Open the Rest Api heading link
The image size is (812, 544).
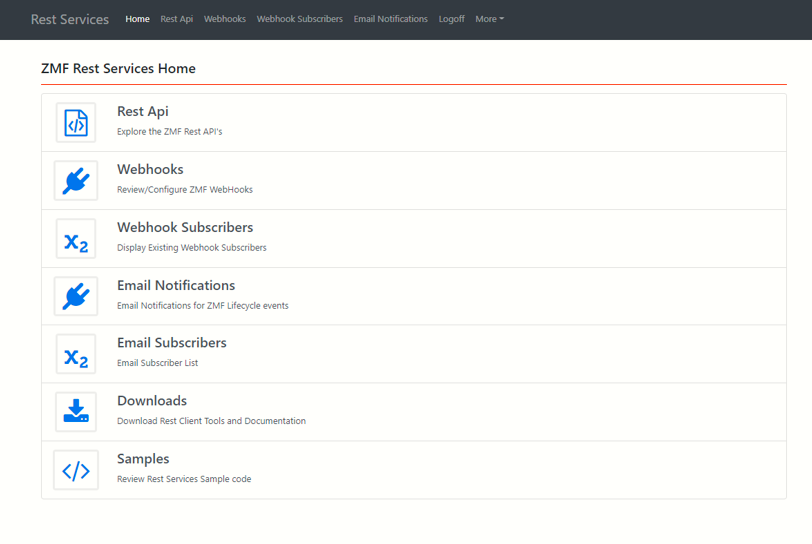pyautogui.click(x=143, y=112)
